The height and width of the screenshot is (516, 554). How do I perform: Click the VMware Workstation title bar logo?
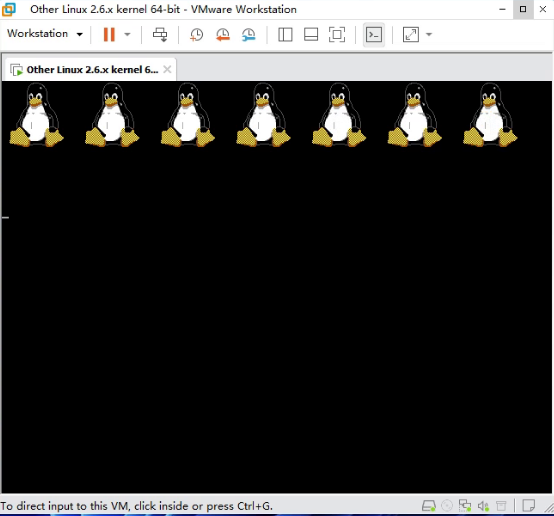9,10
